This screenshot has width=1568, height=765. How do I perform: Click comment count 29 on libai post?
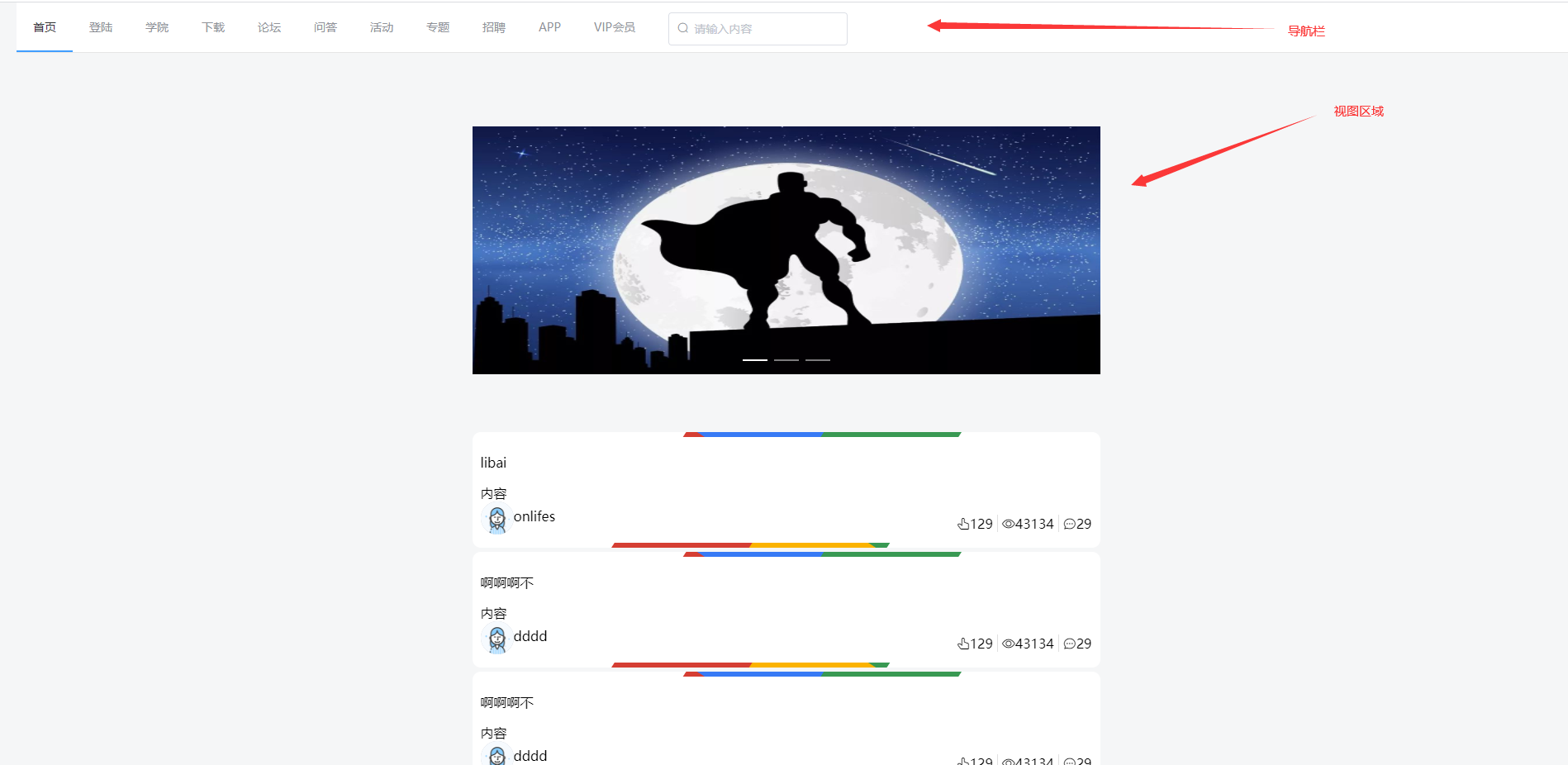[x=1084, y=524]
